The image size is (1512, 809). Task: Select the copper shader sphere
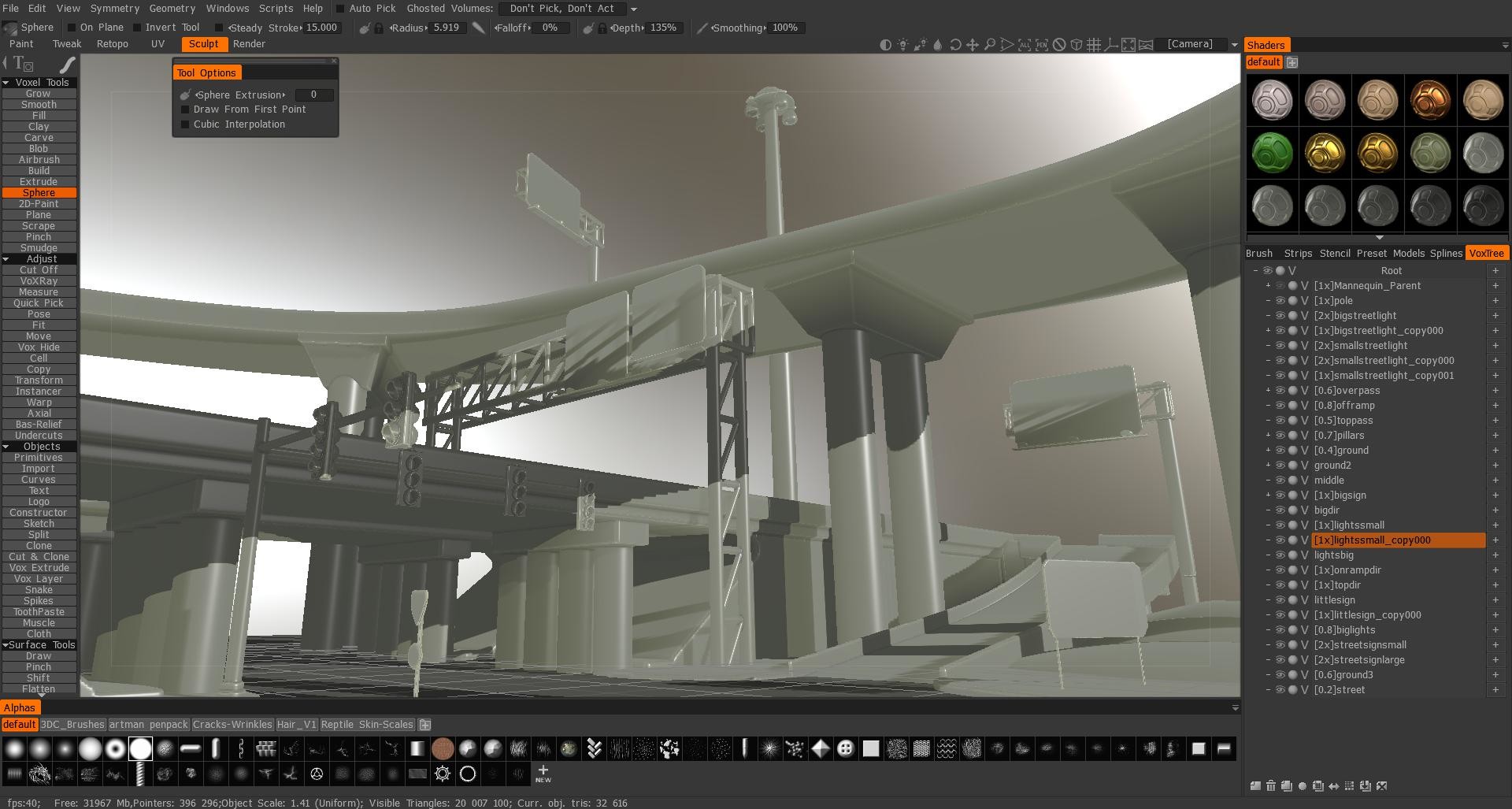pos(1430,100)
